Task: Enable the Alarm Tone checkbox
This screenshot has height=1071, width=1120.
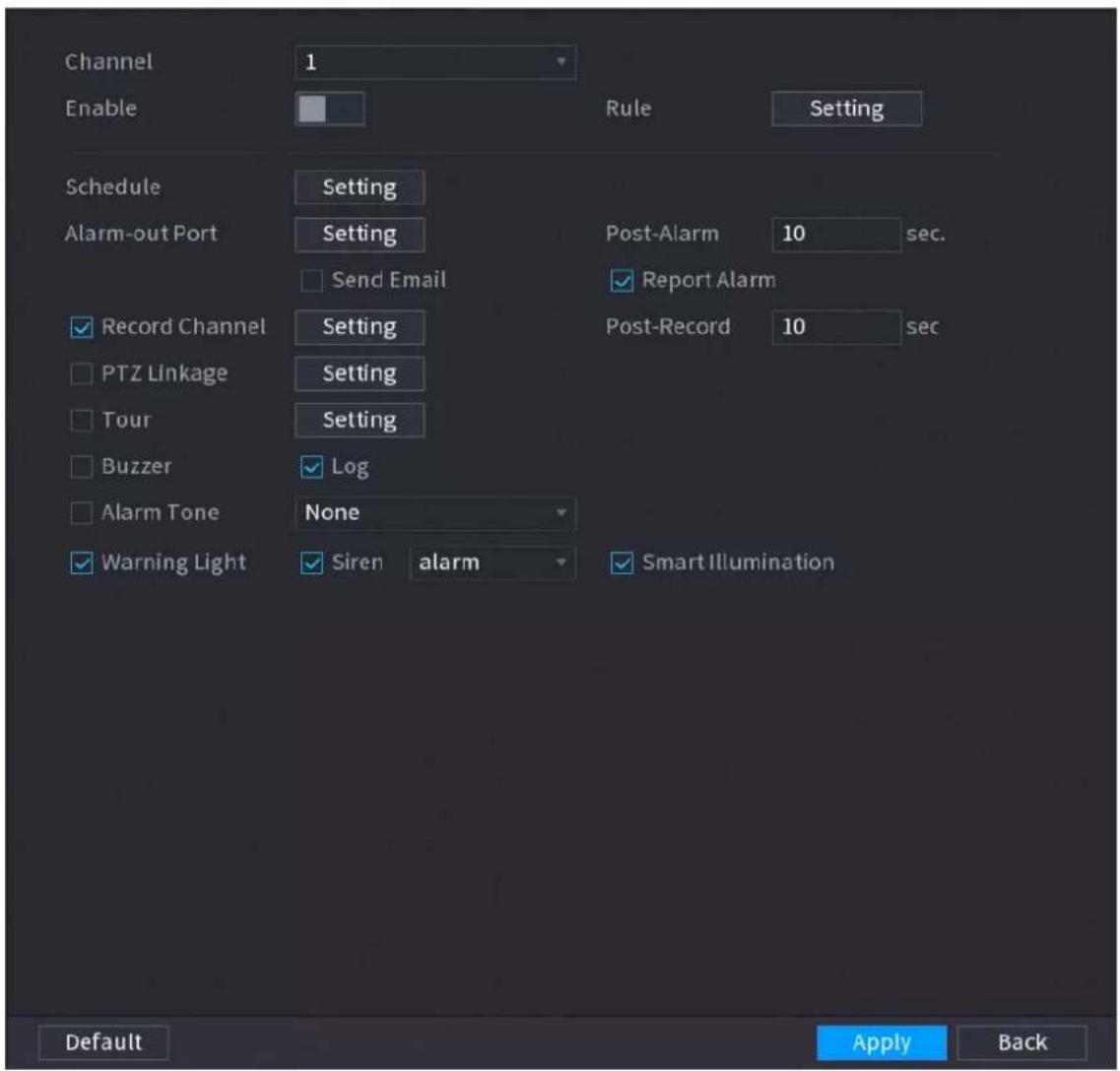Action: 82,513
